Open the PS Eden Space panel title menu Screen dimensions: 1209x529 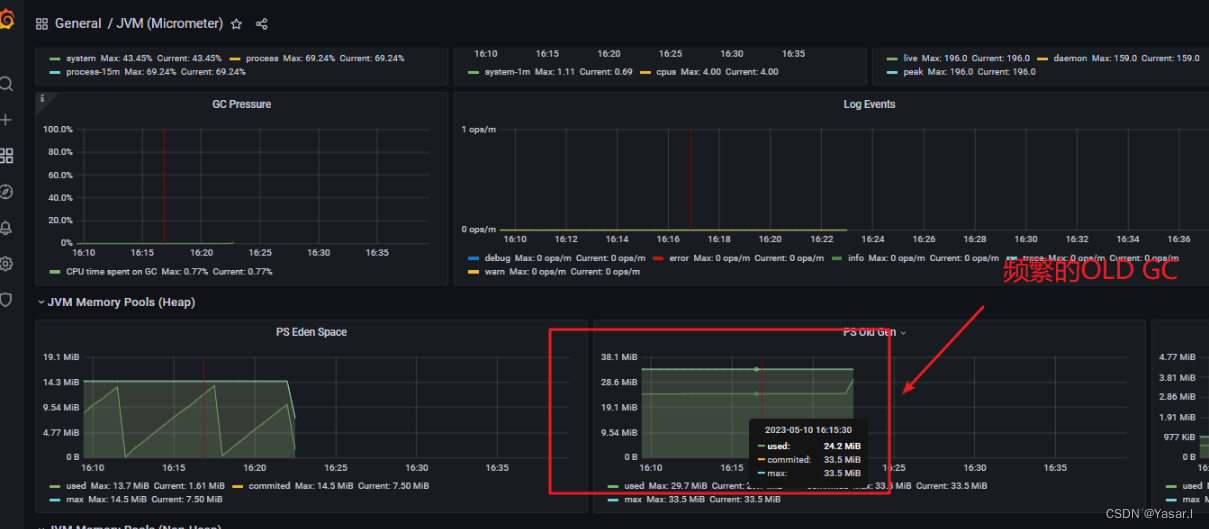tap(311, 332)
